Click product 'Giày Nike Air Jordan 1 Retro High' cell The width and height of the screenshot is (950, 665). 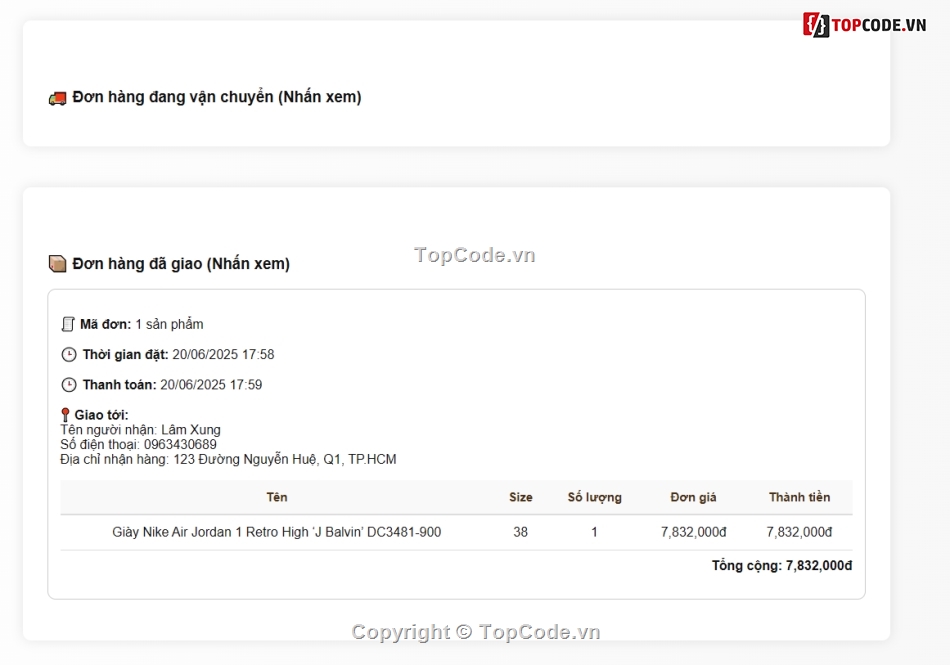click(277, 532)
